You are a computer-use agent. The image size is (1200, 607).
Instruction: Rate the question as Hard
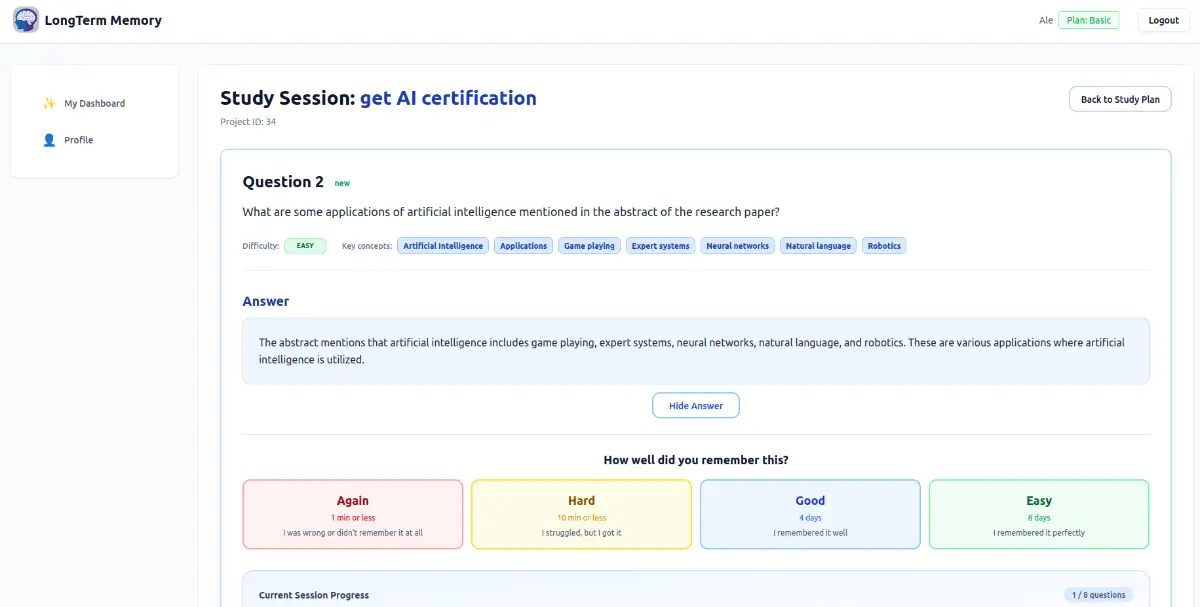(x=581, y=514)
